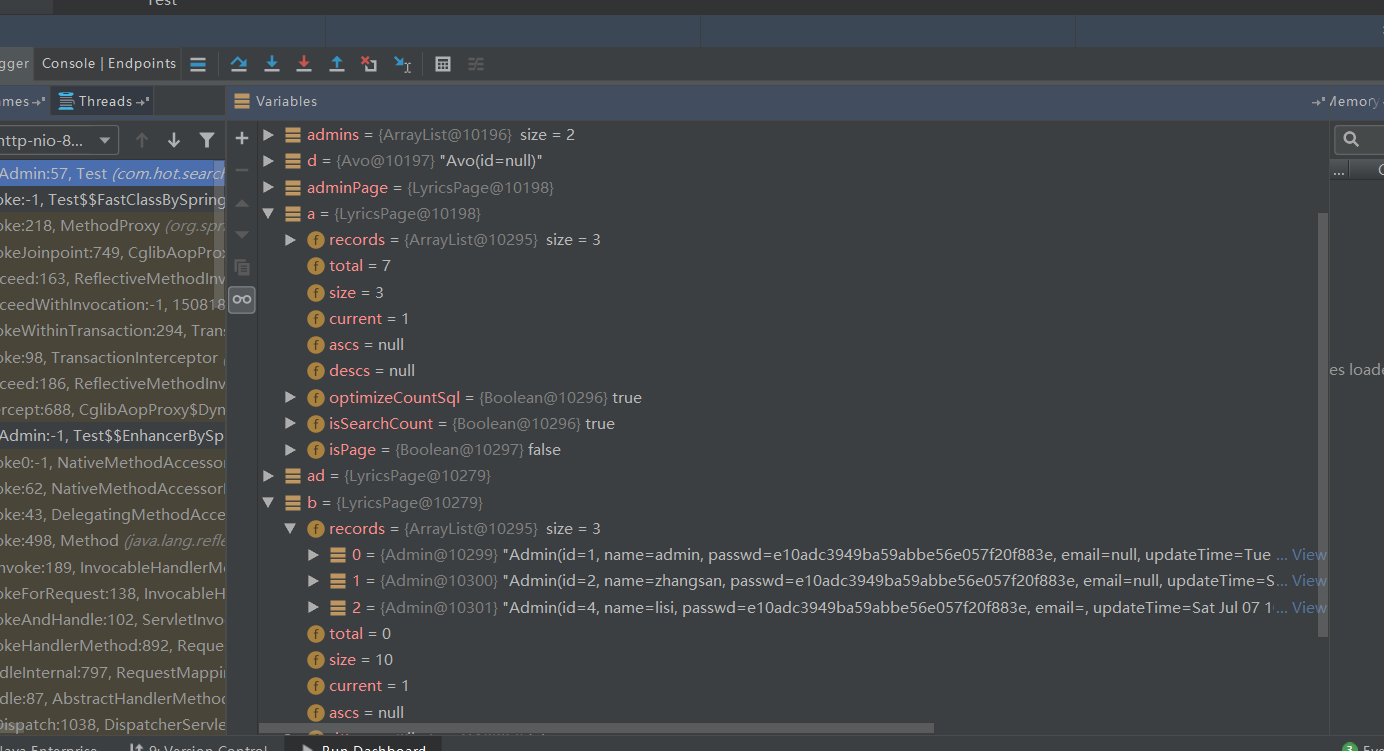Open the Evaluate Expression calculator icon
The width and height of the screenshot is (1384, 751).
[x=443, y=64]
